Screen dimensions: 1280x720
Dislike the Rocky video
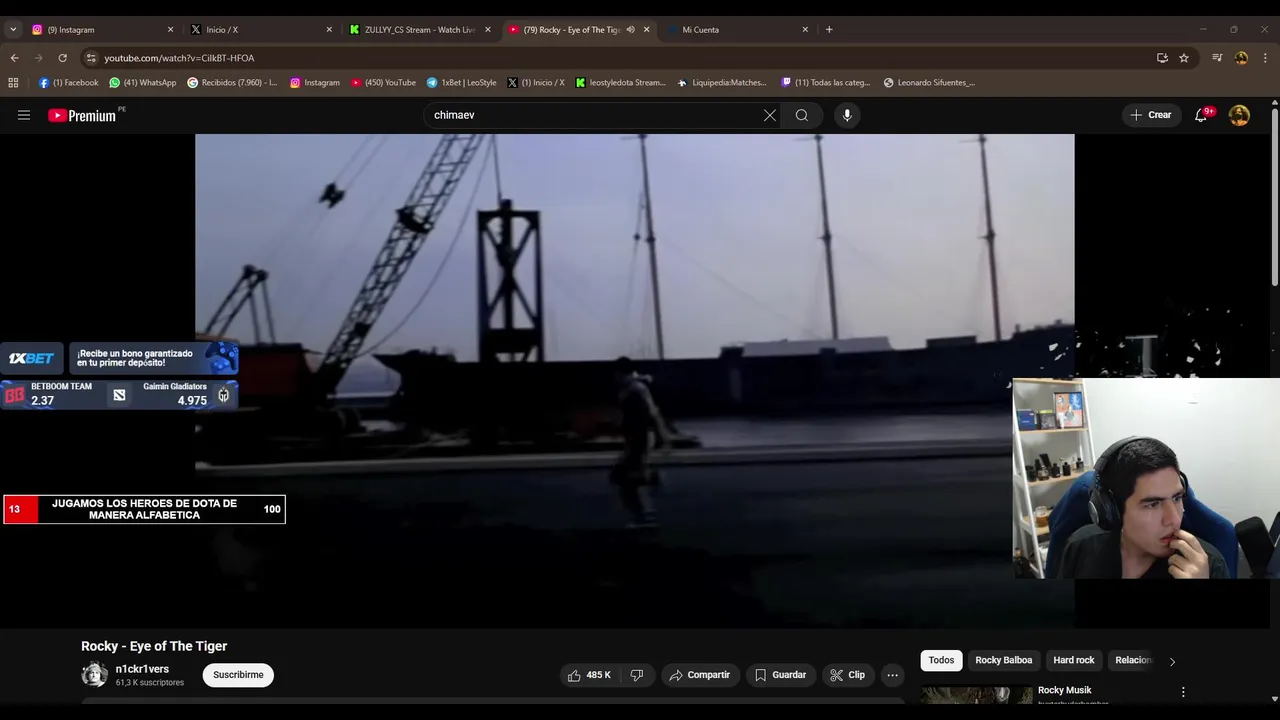(x=637, y=675)
